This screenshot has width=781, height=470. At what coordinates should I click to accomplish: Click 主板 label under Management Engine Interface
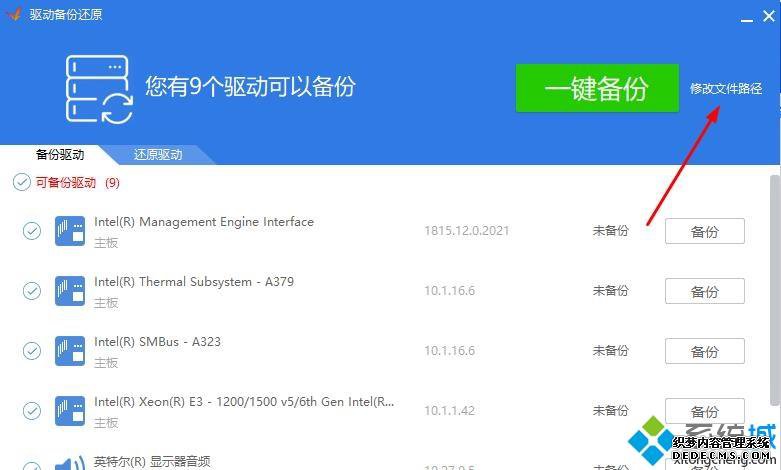pos(106,243)
